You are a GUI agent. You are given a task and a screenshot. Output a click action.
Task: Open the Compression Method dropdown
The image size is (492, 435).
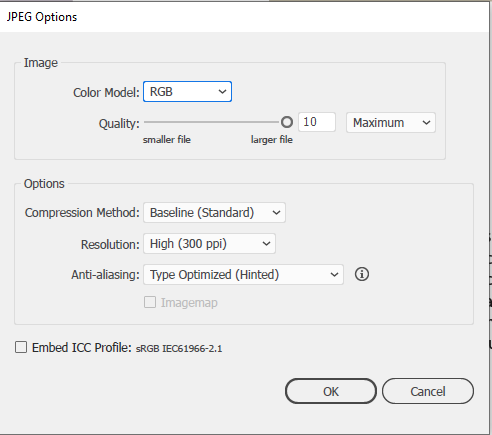pyautogui.click(x=214, y=213)
